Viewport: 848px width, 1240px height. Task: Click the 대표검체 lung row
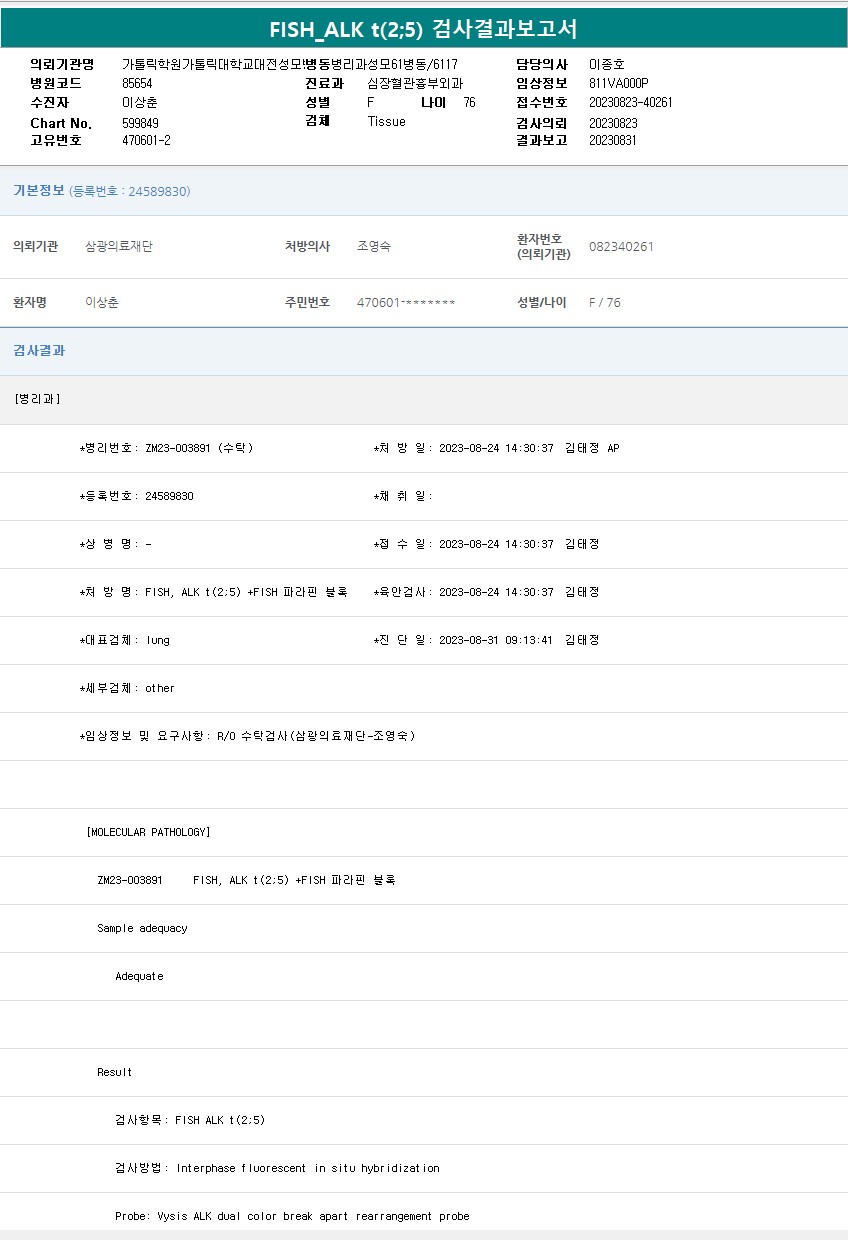[125, 640]
